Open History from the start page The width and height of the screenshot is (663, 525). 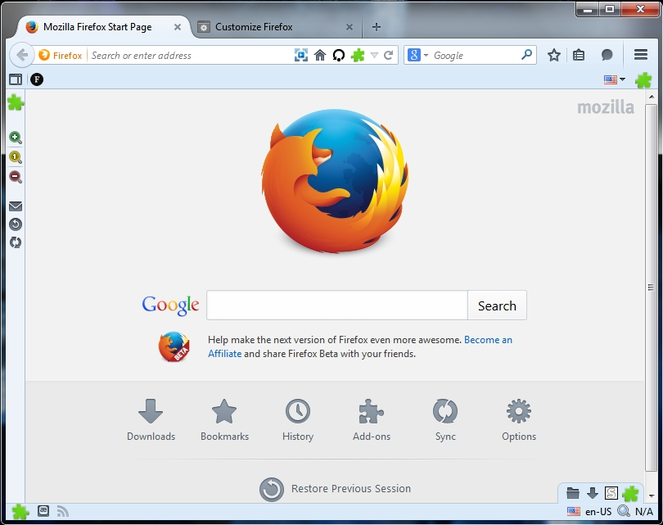pos(298,420)
